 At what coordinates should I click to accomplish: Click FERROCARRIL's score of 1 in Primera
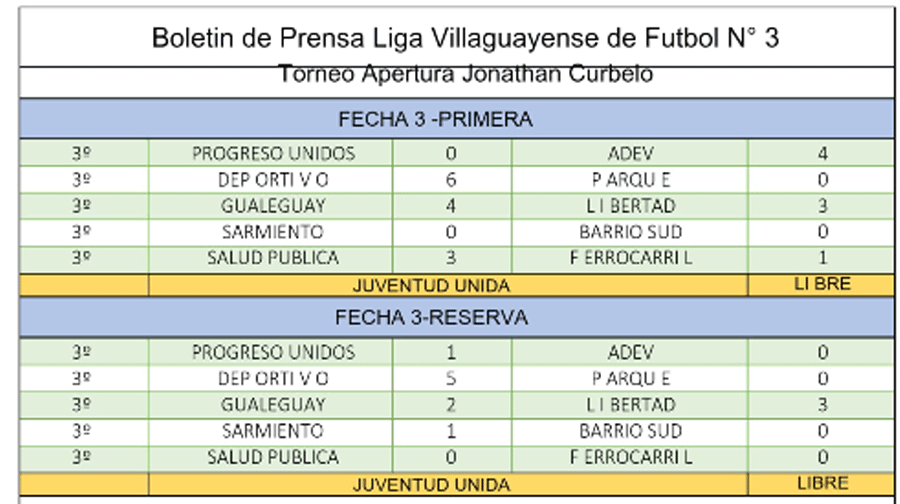coord(822,258)
